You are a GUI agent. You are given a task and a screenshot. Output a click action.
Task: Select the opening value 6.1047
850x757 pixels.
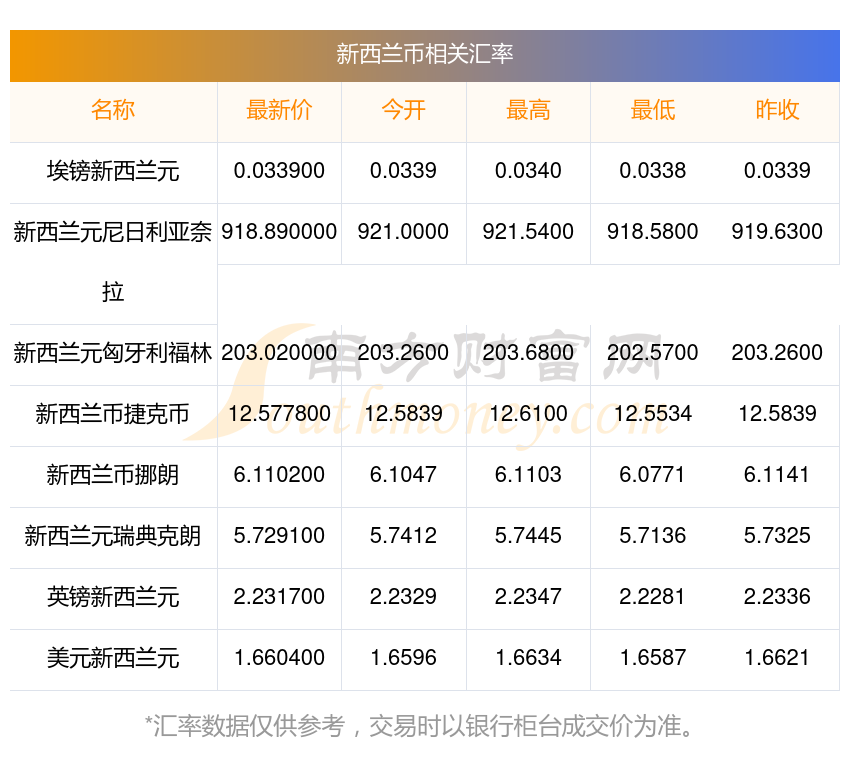[403, 474]
